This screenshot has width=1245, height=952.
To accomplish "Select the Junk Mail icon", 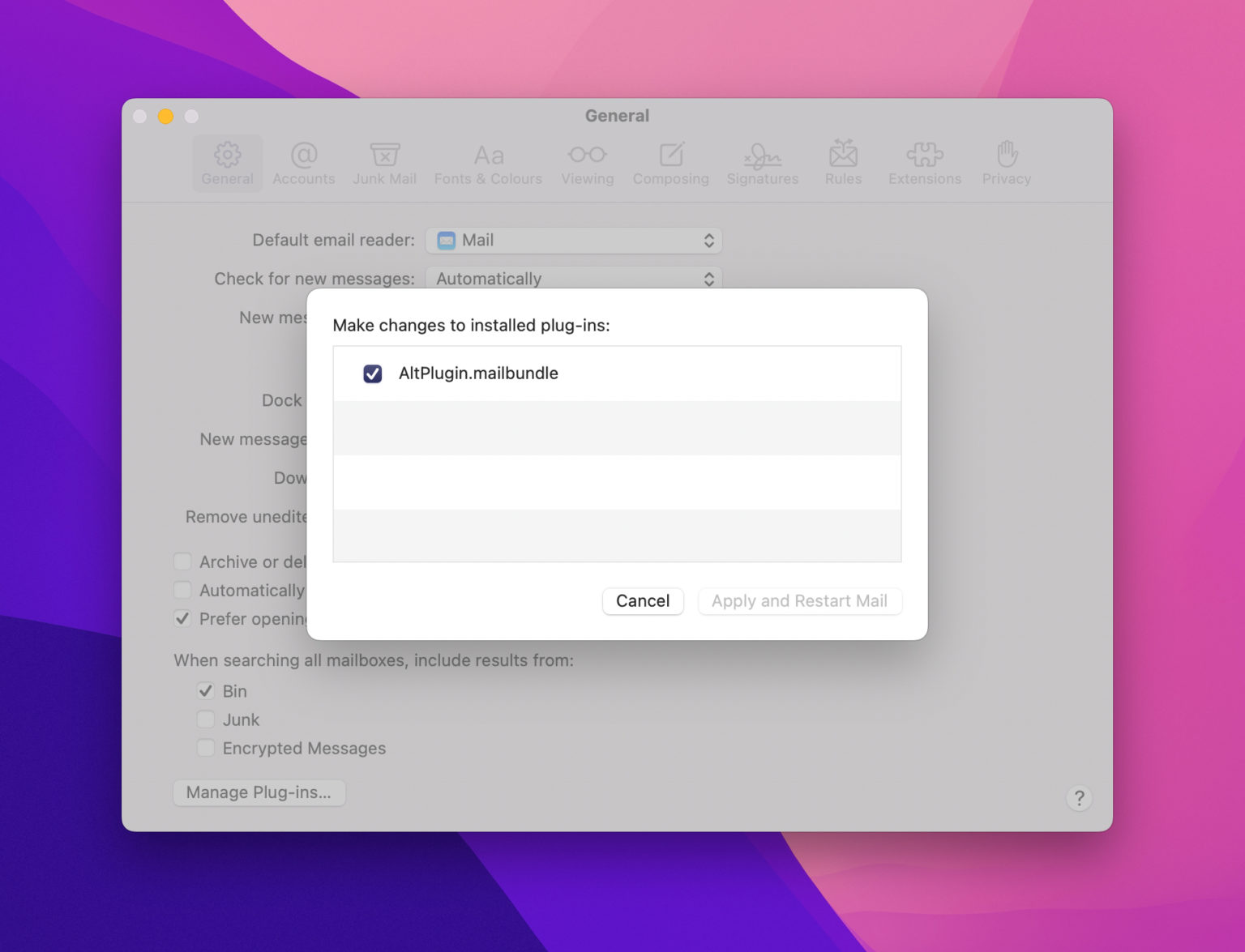I will click(384, 162).
